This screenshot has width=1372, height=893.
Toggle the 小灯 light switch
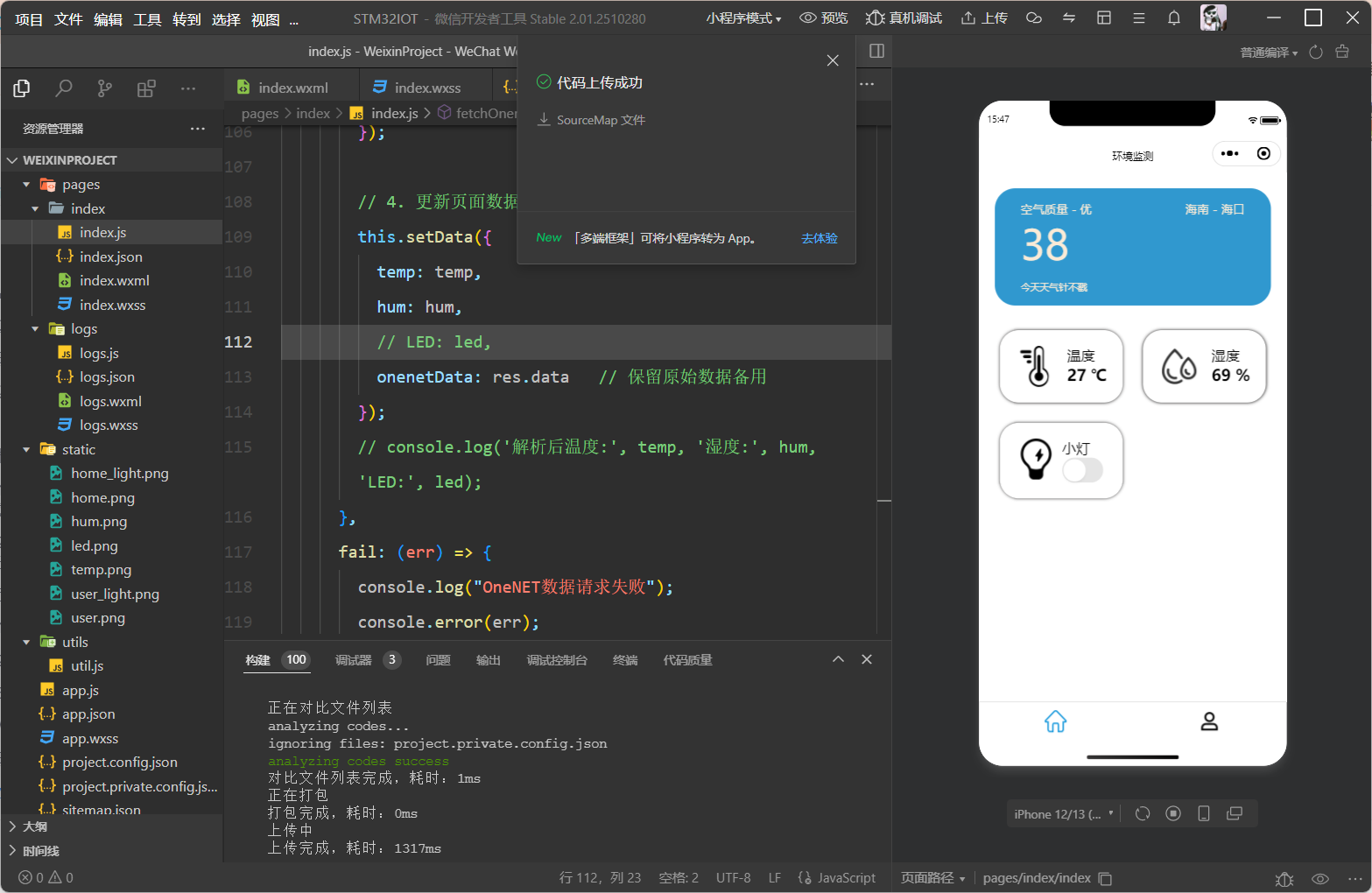[1083, 471]
